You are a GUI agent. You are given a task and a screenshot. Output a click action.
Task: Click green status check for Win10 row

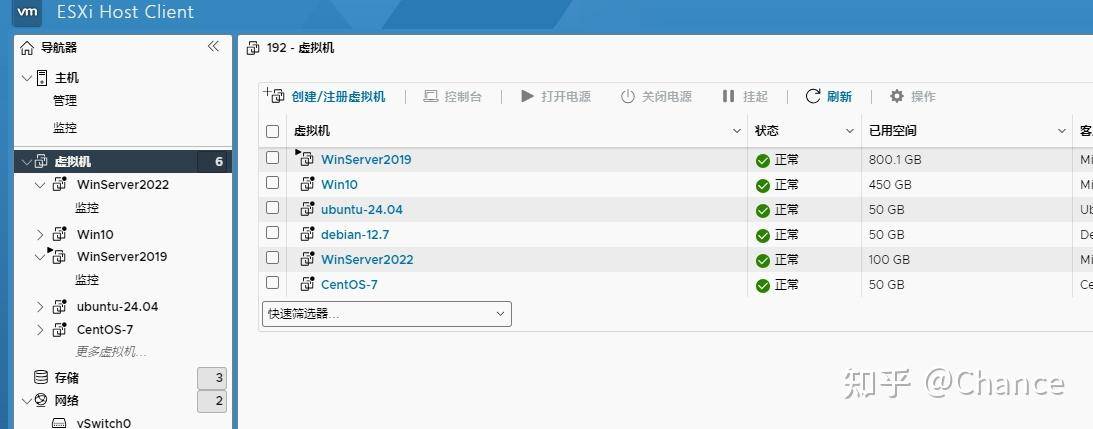pyautogui.click(x=763, y=186)
